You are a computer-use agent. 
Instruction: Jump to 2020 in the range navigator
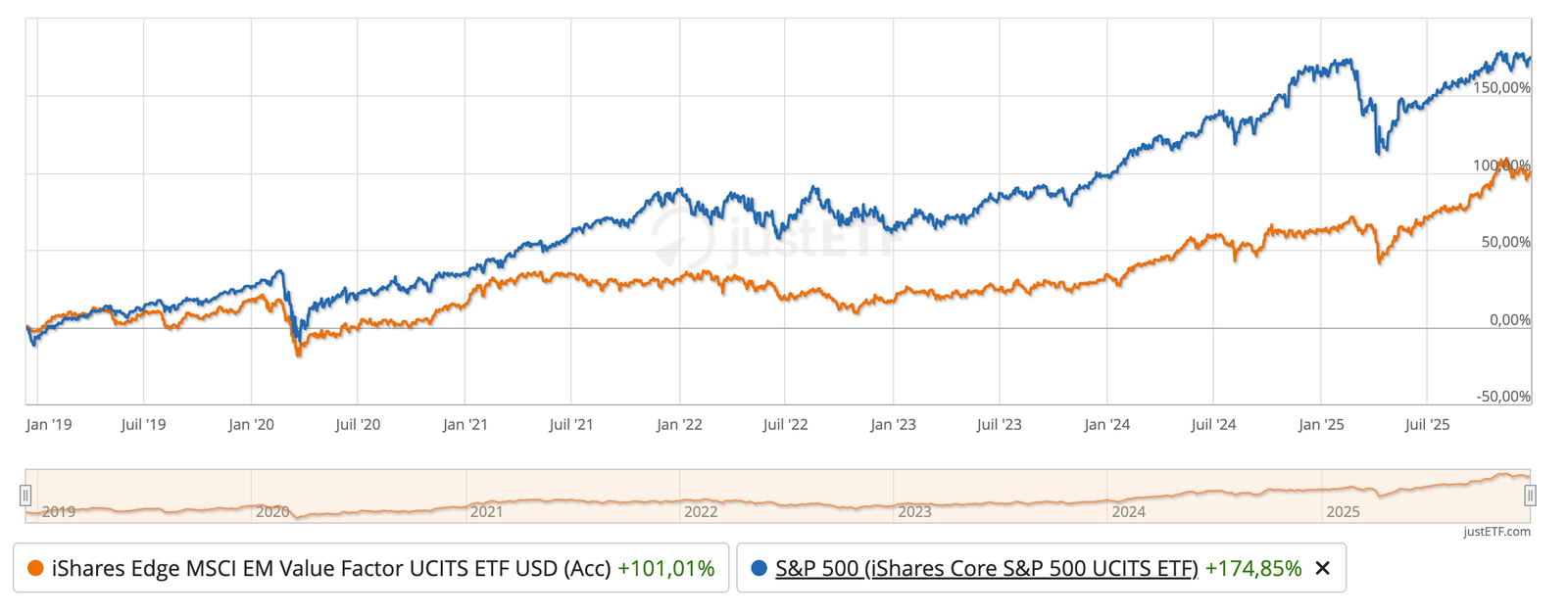pos(272,511)
